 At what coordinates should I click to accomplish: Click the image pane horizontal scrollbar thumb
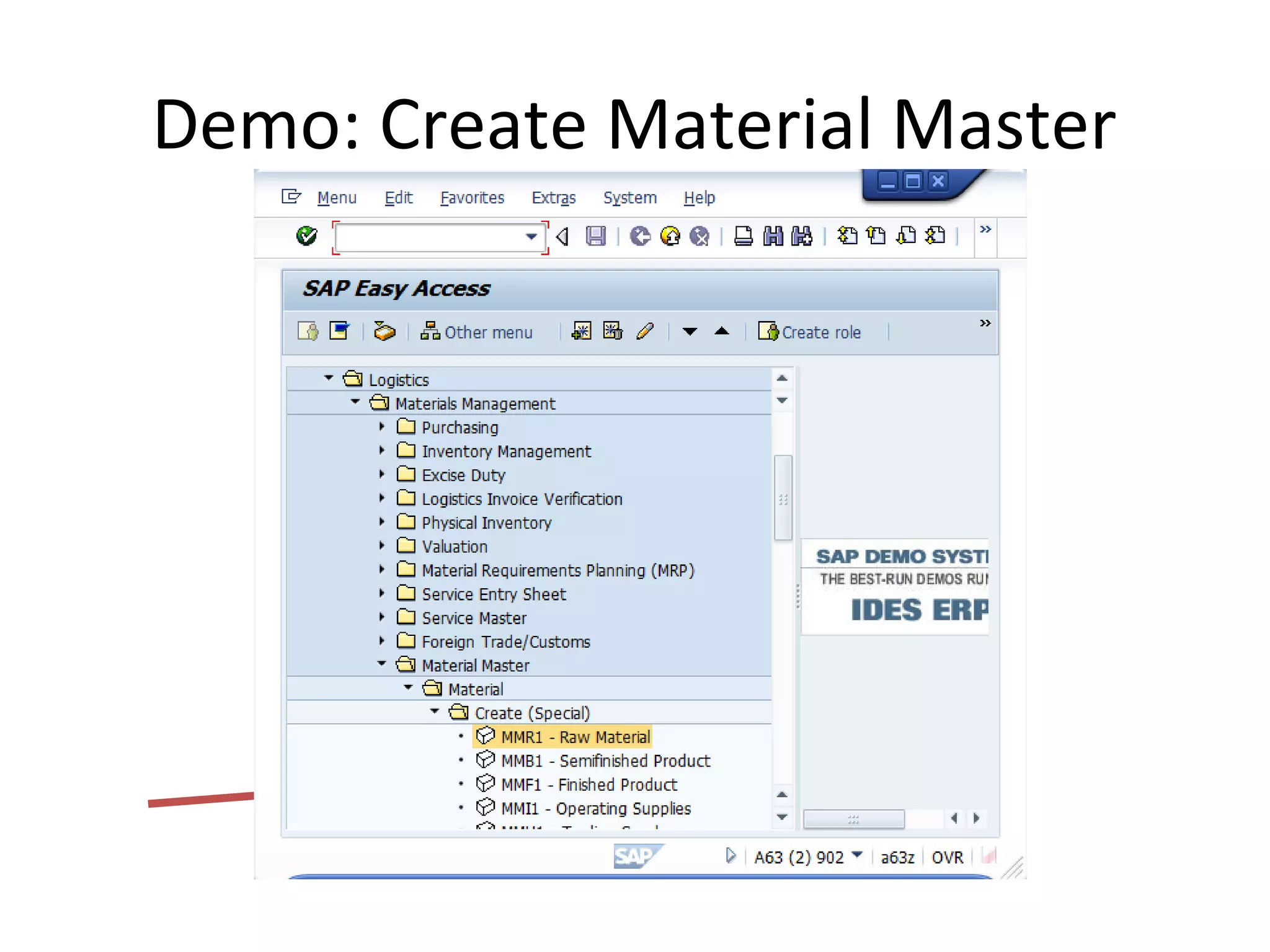click(x=854, y=819)
